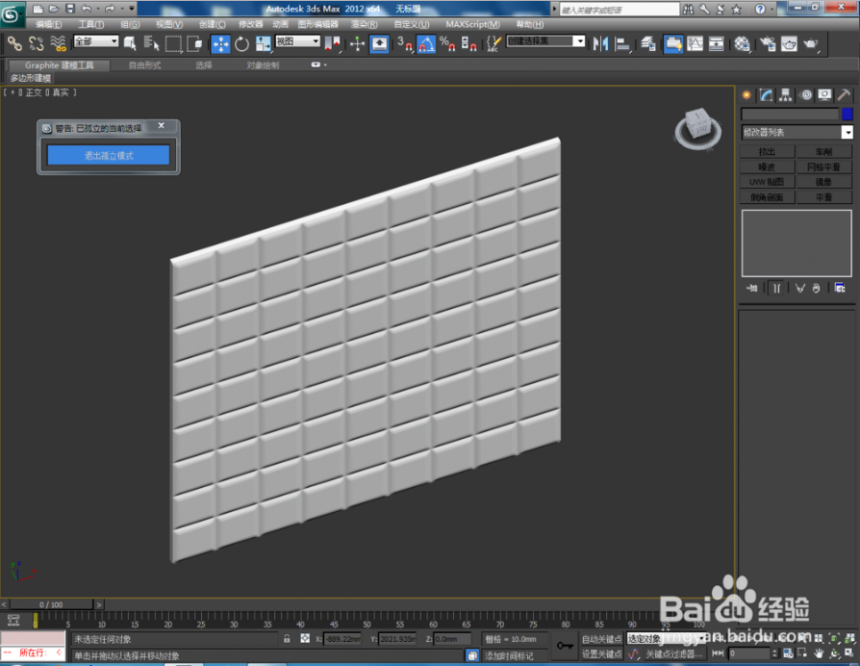This screenshot has width=860, height=666.
Task: Switch to the Hierarchy command panel tab
Action: (x=785, y=95)
